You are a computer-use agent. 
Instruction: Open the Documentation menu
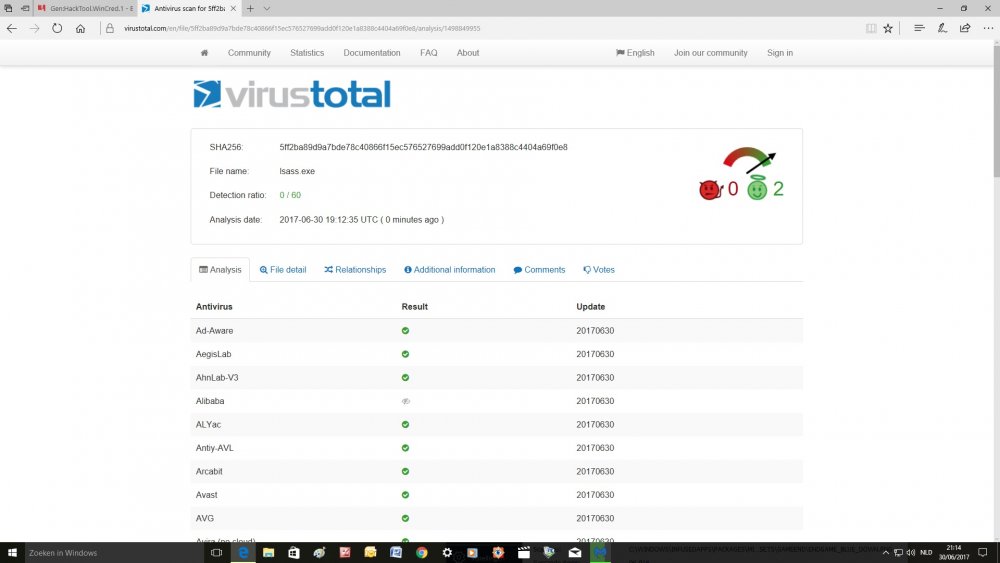(x=372, y=53)
